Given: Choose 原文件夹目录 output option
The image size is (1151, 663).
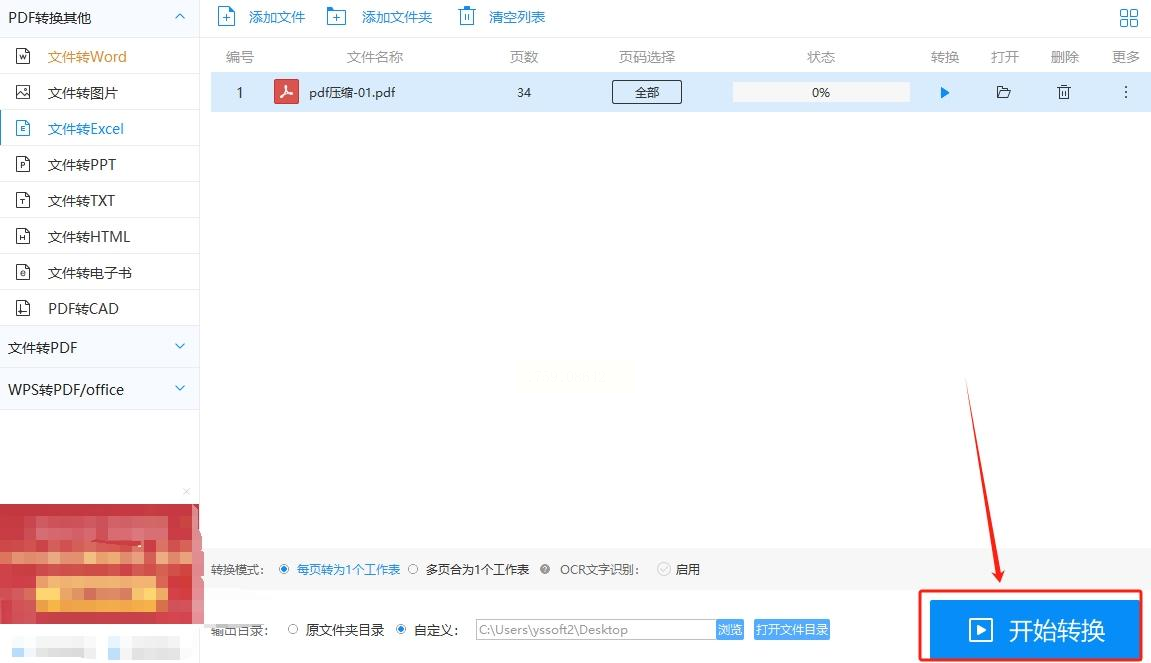Looking at the screenshot, I should [x=293, y=629].
